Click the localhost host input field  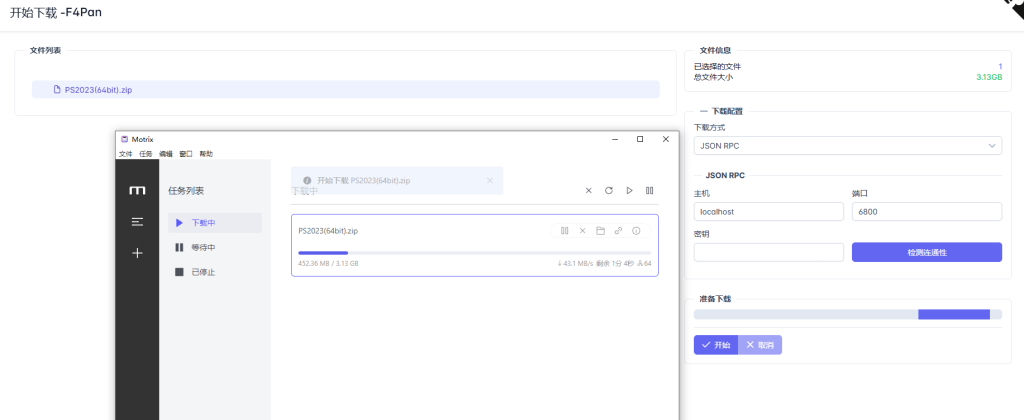tap(769, 212)
